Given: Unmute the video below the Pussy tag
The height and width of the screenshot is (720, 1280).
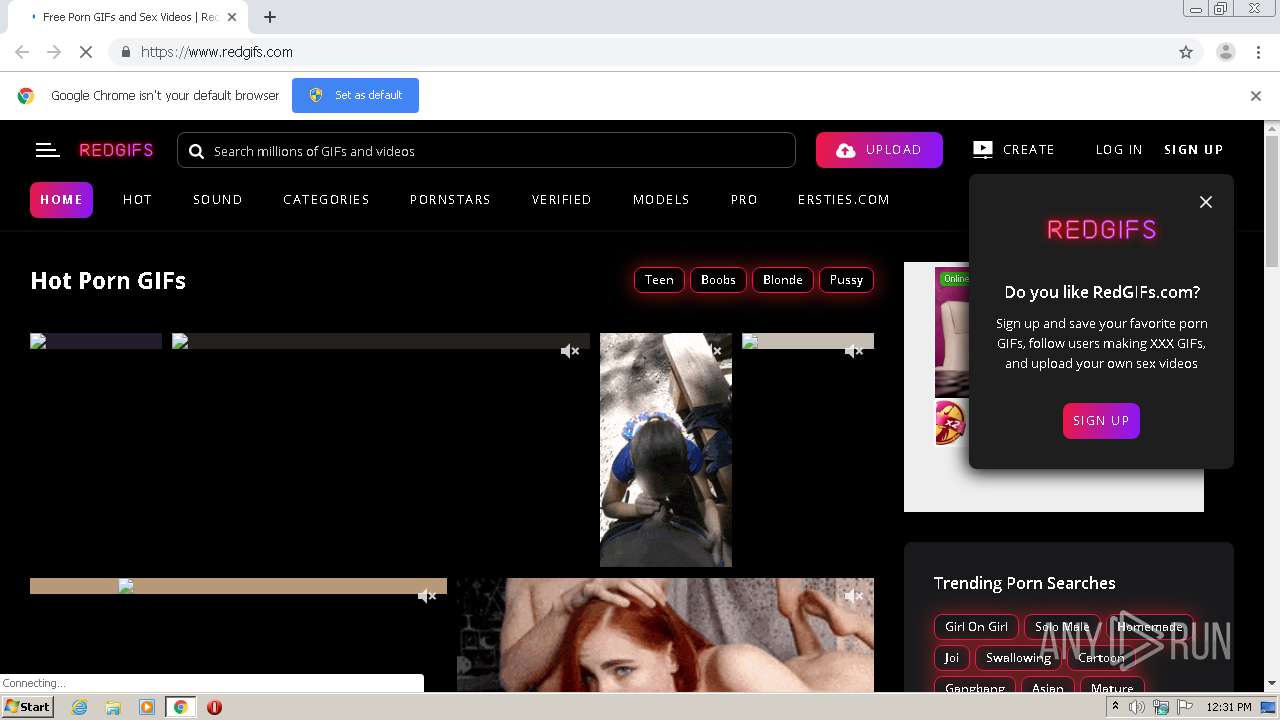Looking at the screenshot, I should coord(854,351).
